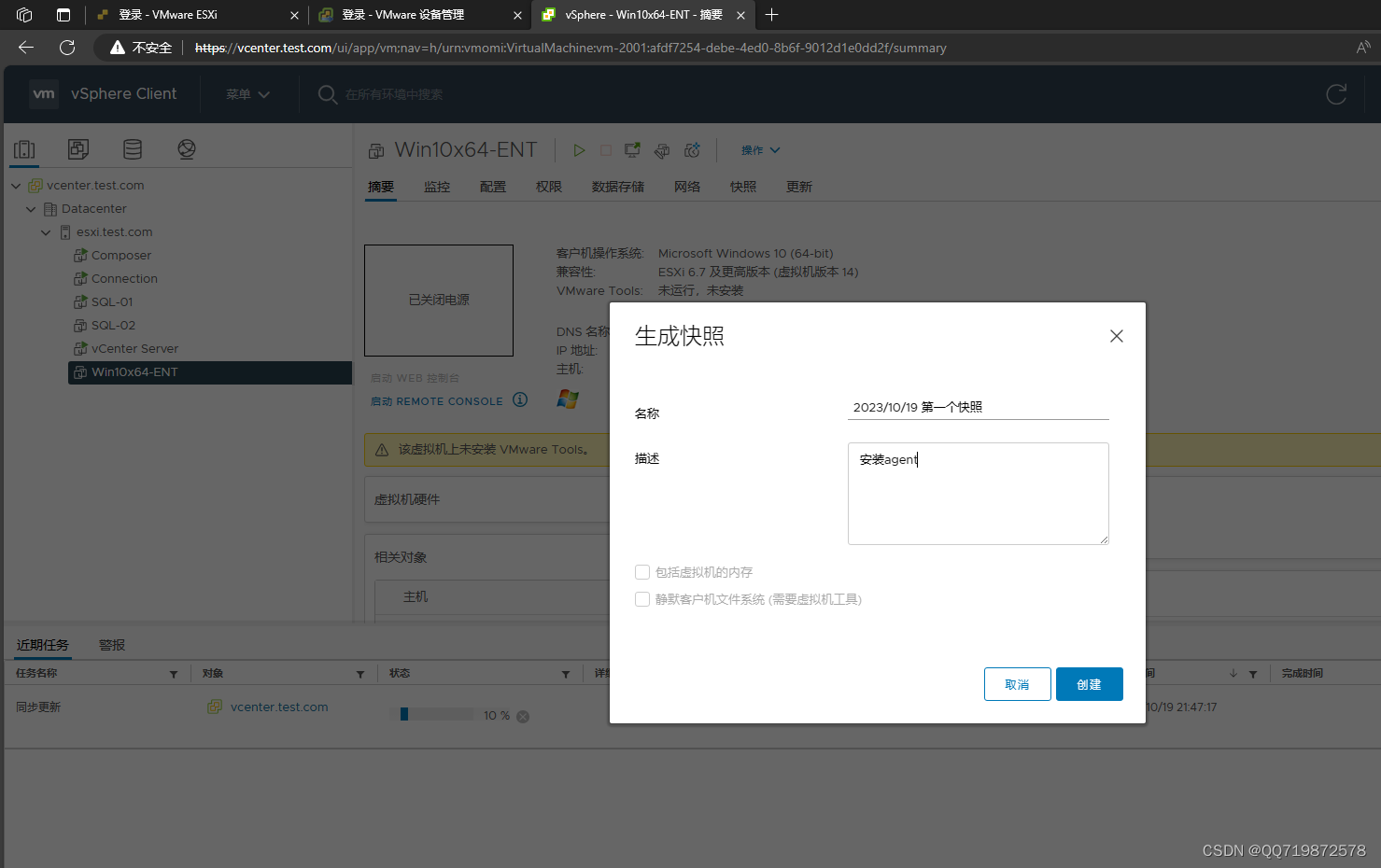Collapse the esxi.test.com host node
Viewport: 1381px width, 868px height.
(46, 232)
